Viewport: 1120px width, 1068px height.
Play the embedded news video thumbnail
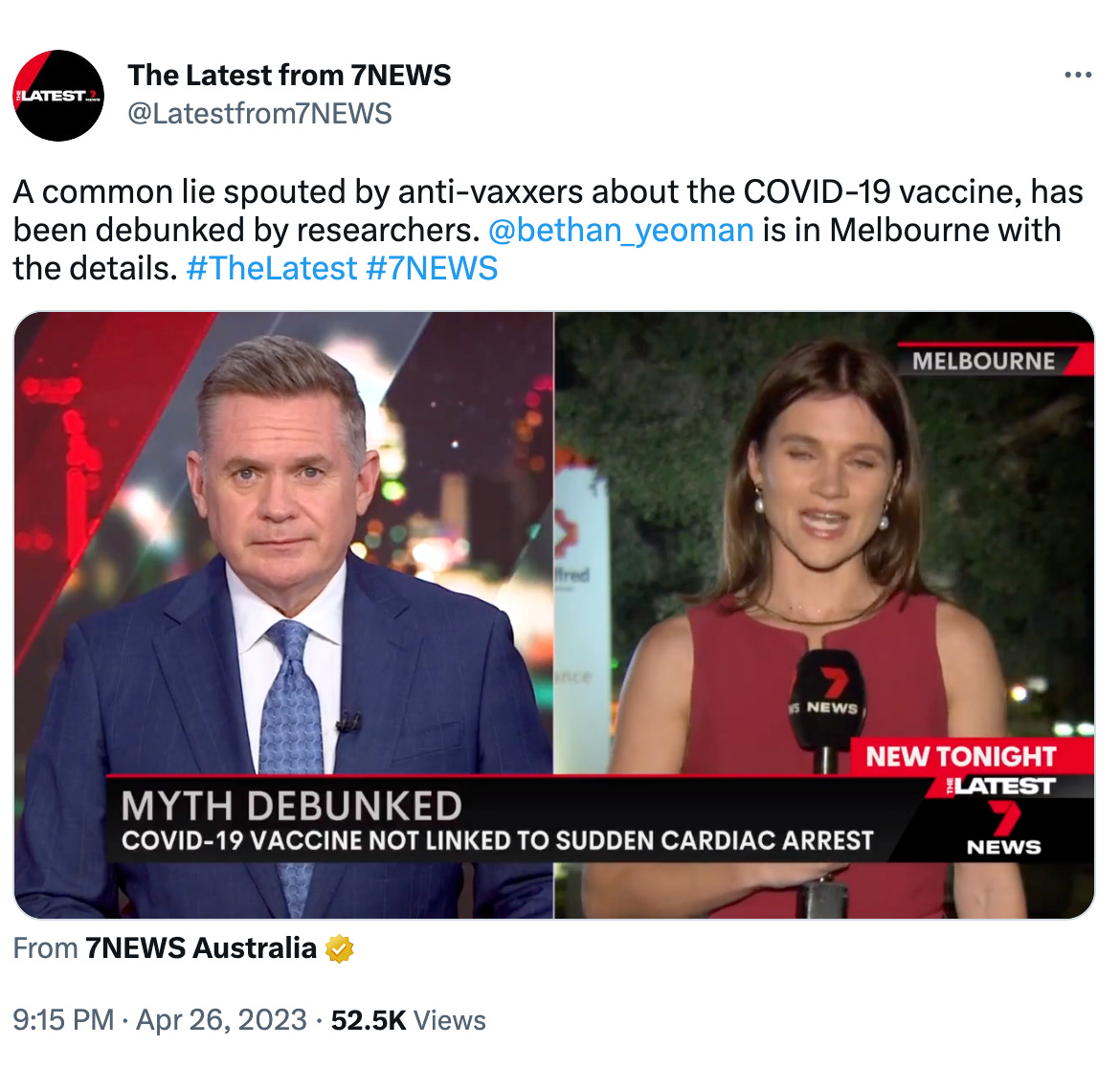(554, 615)
